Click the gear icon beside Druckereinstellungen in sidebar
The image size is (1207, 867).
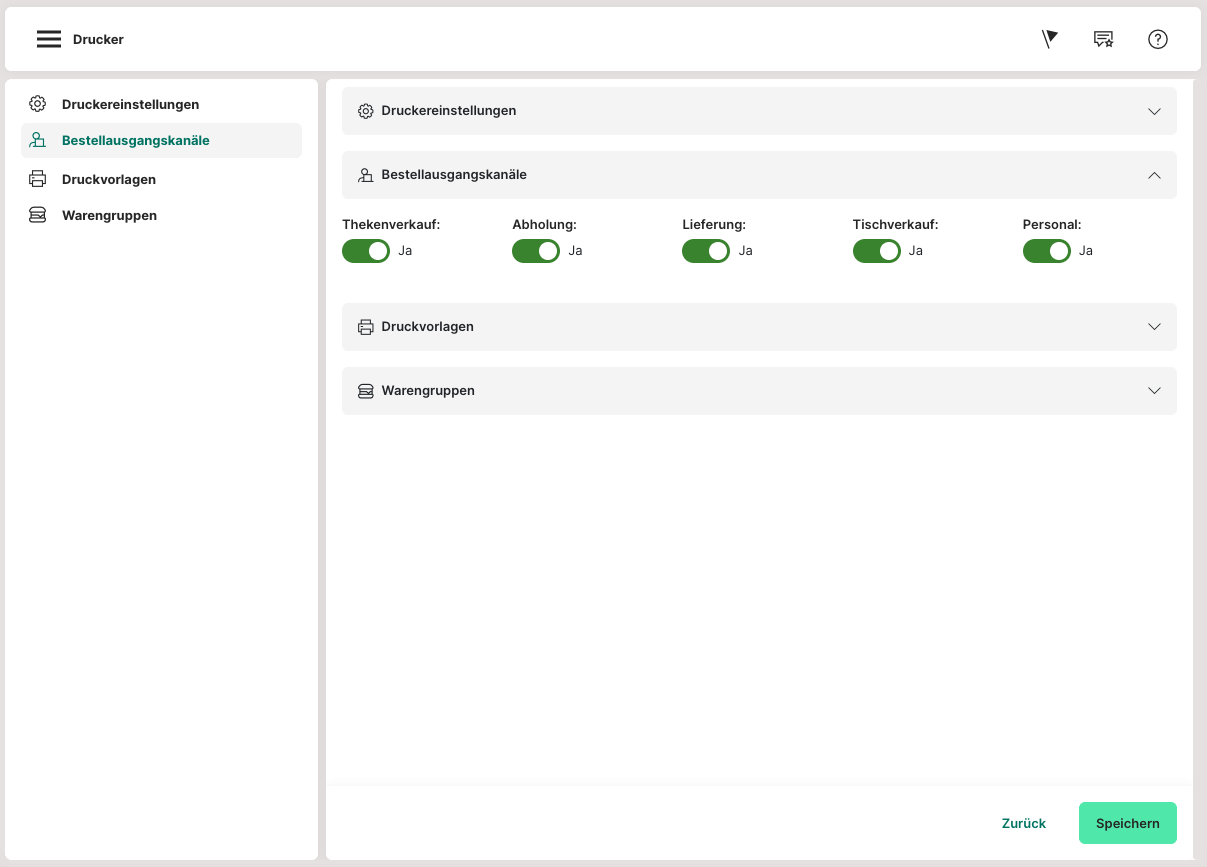[x=38, y=104]
